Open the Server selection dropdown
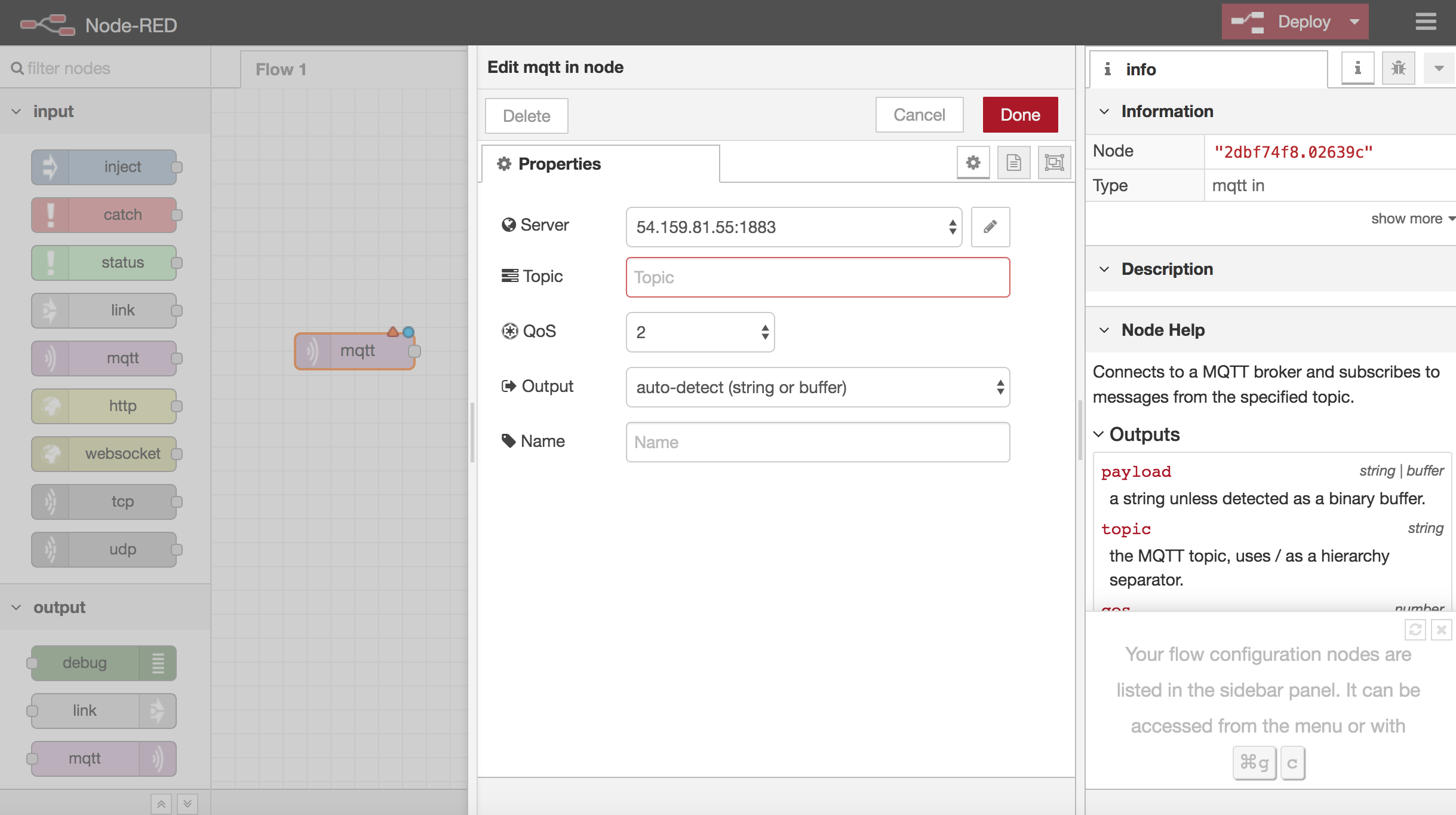Viewport: 1456px width, 815px height. (794, 227)
